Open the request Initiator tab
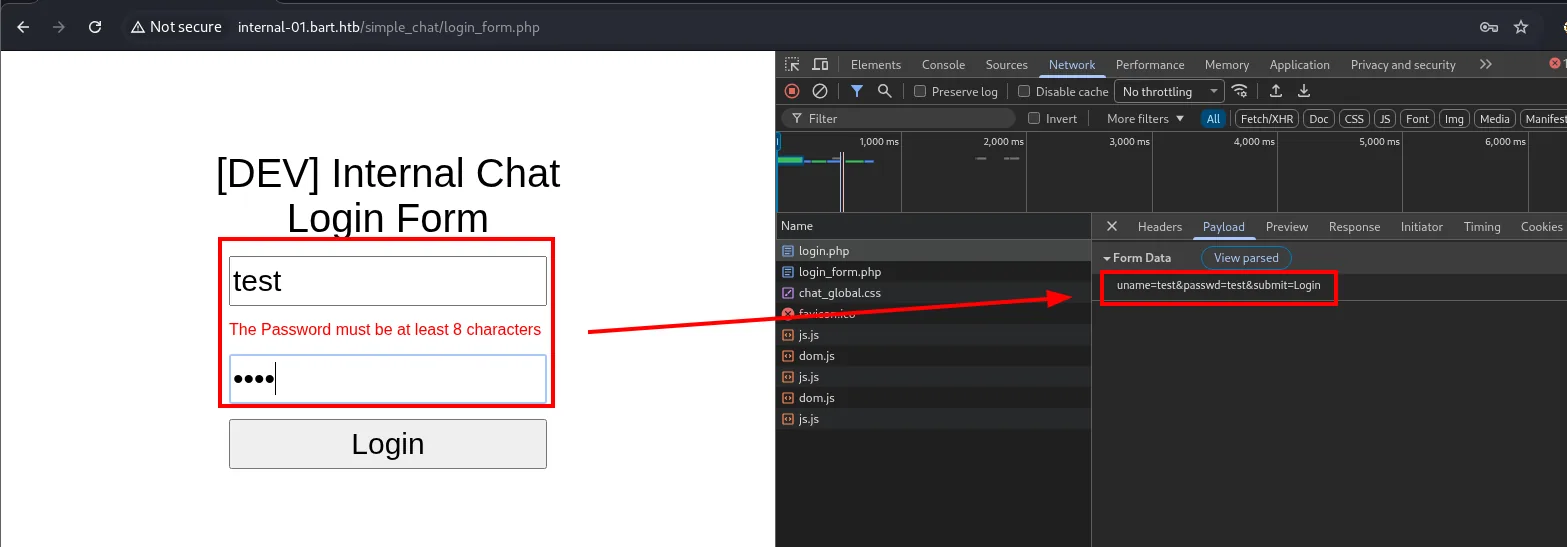The image size is (1567, 547). 1422,227
